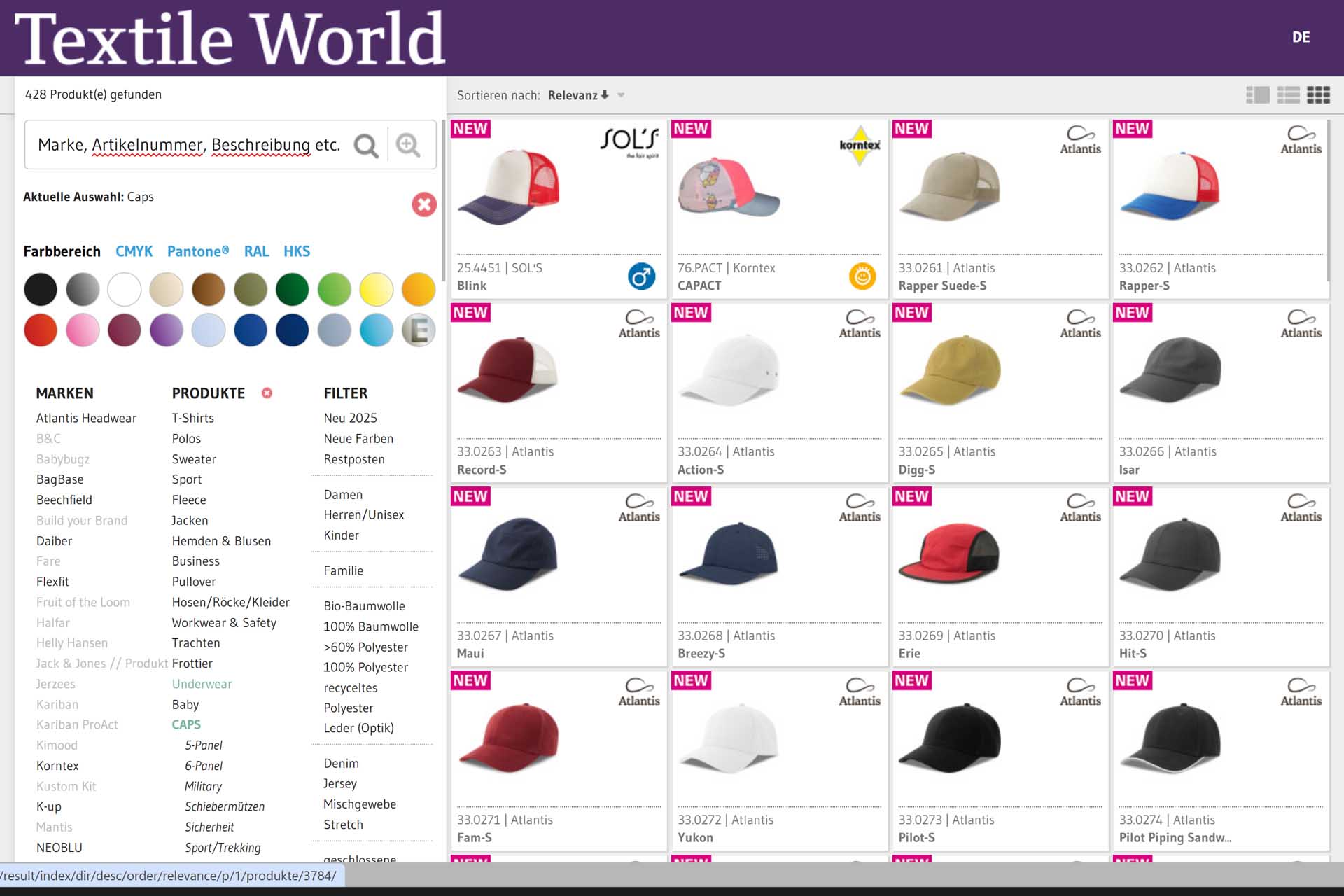
Task: Open the DE language selector
Action: coord(1301,37)
